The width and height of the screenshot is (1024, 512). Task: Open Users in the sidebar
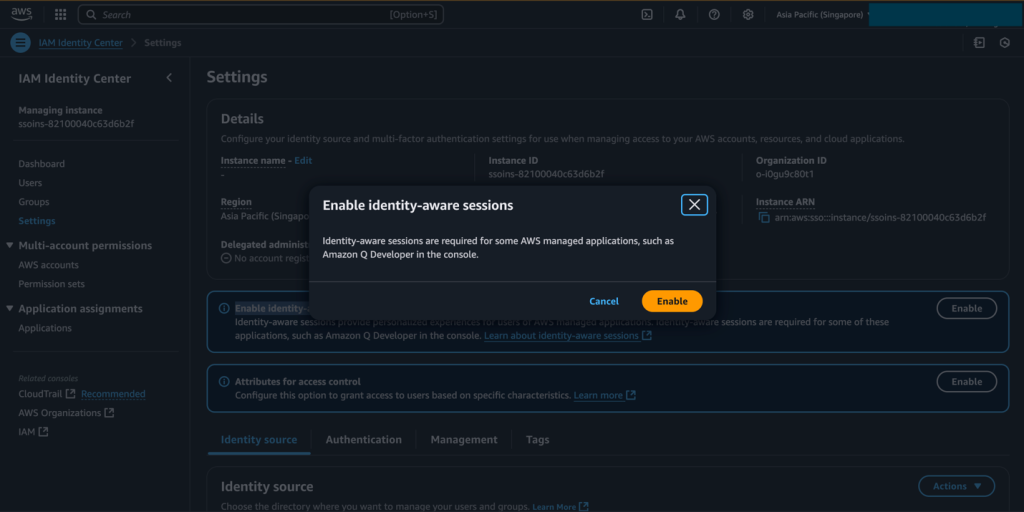(x=30, y=183)
